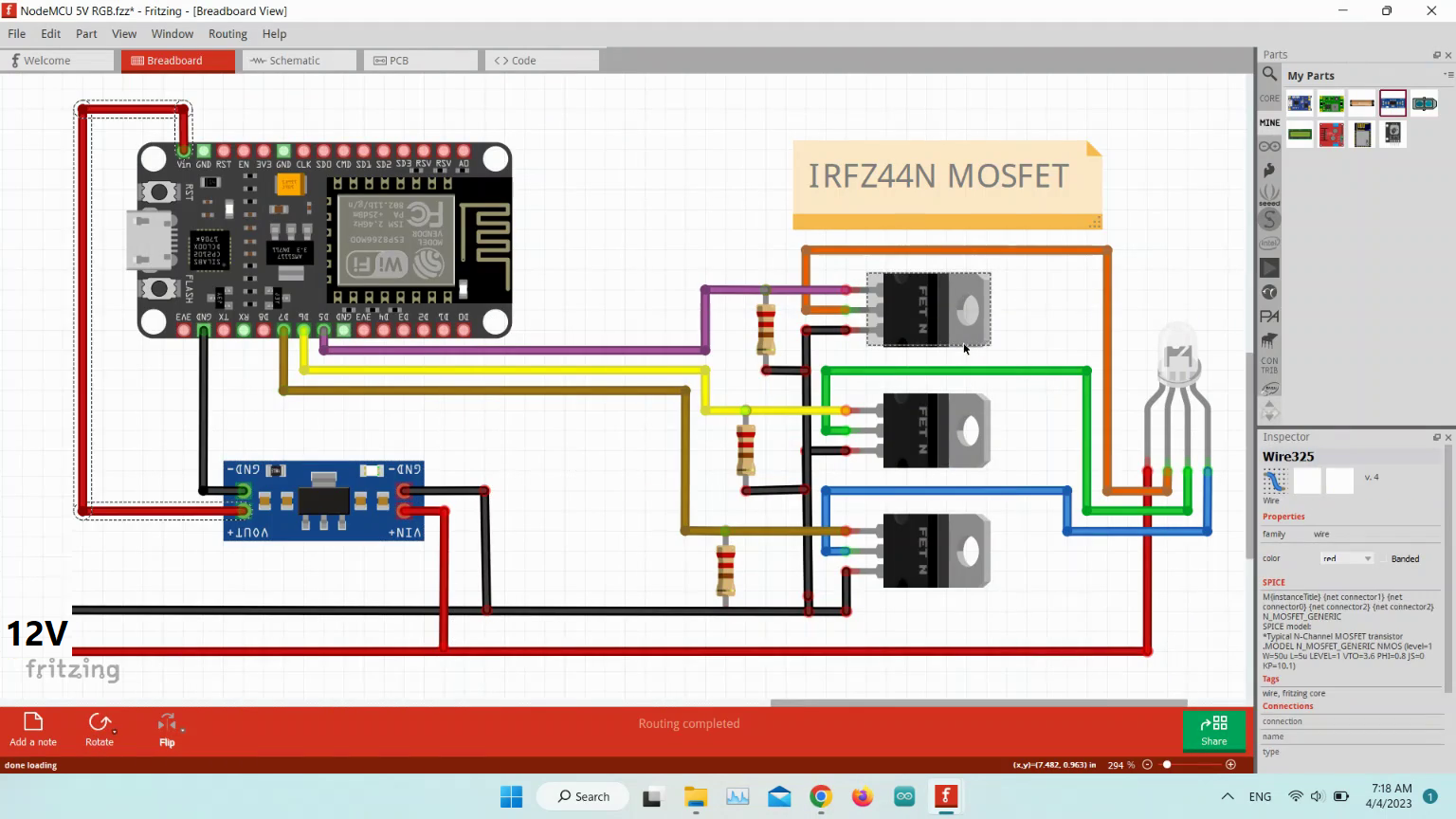Open My Parts bin options menu
Viewport: 1456px width, 819px height.
point(1447,75)
